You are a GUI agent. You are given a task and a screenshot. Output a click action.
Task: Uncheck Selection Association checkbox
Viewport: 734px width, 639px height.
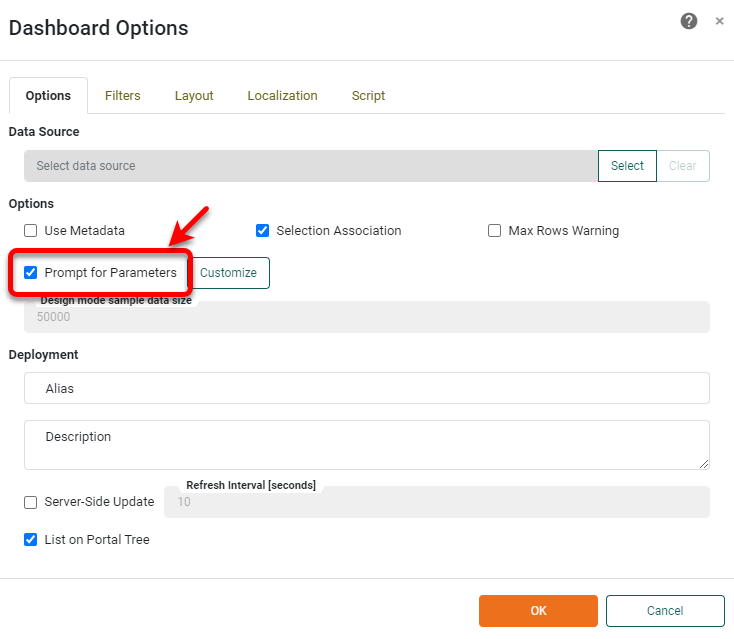(x=263, y=231)
